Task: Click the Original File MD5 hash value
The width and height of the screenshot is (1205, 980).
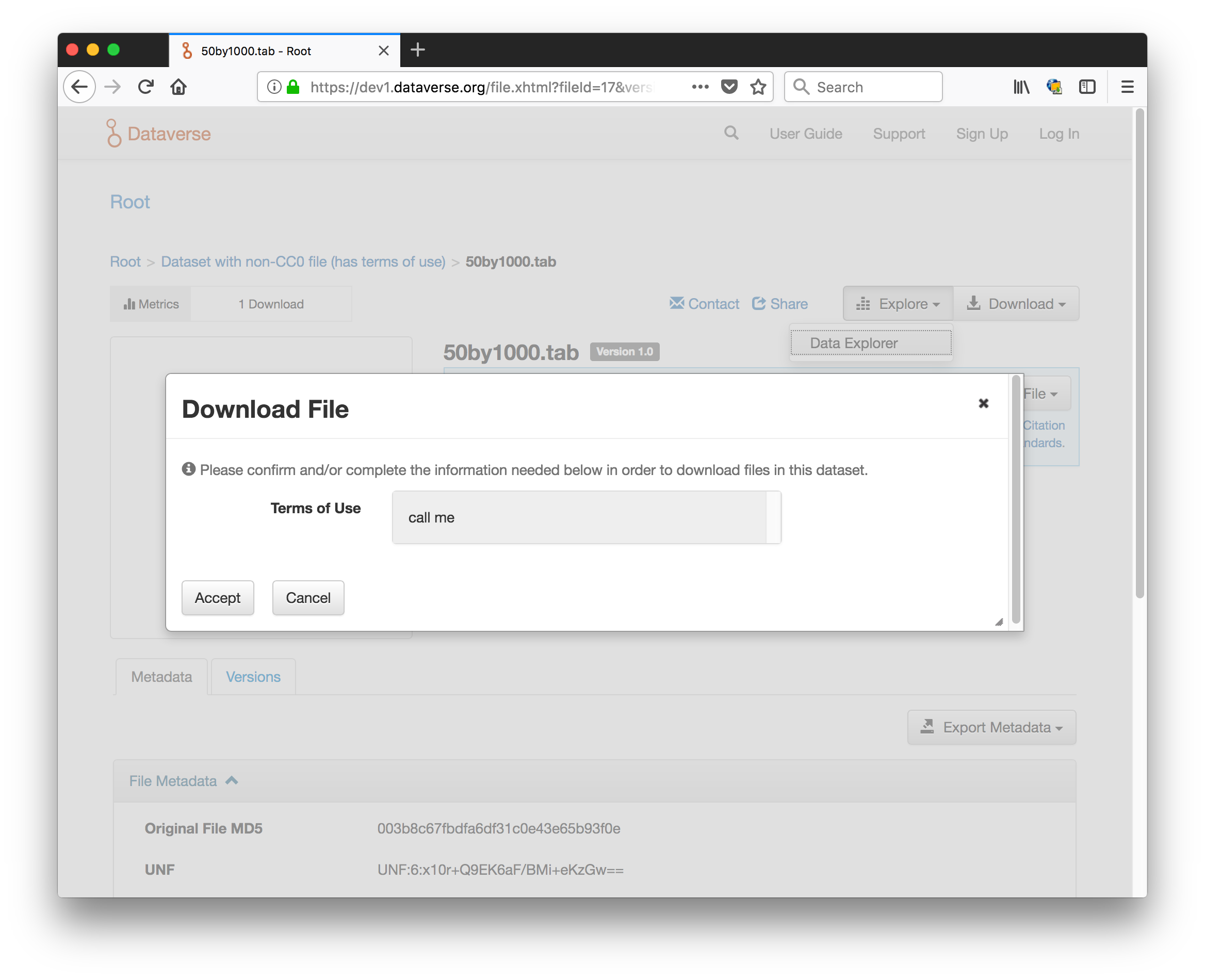Action: click(499, 828)
